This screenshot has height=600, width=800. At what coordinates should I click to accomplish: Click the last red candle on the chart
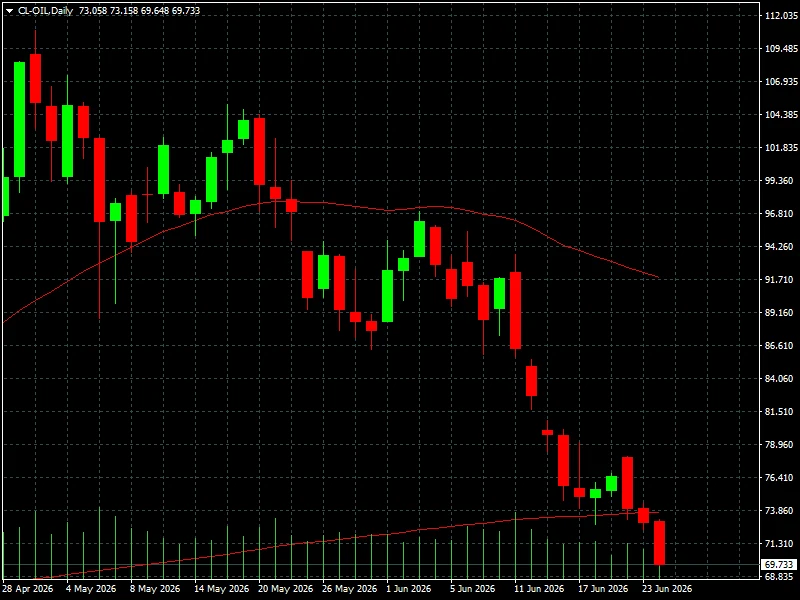[x=659, y=543]
